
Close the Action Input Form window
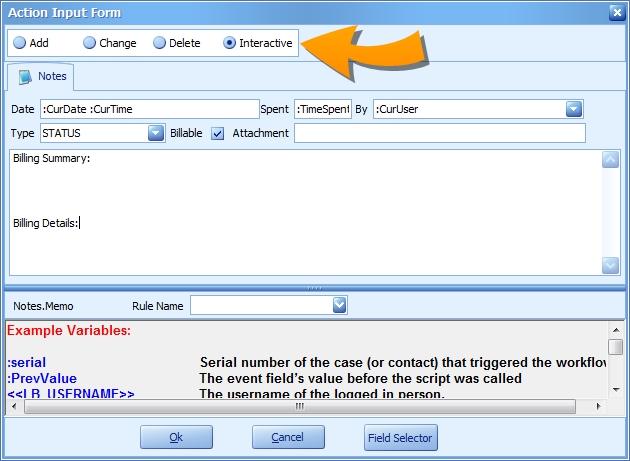pos(617,12)
